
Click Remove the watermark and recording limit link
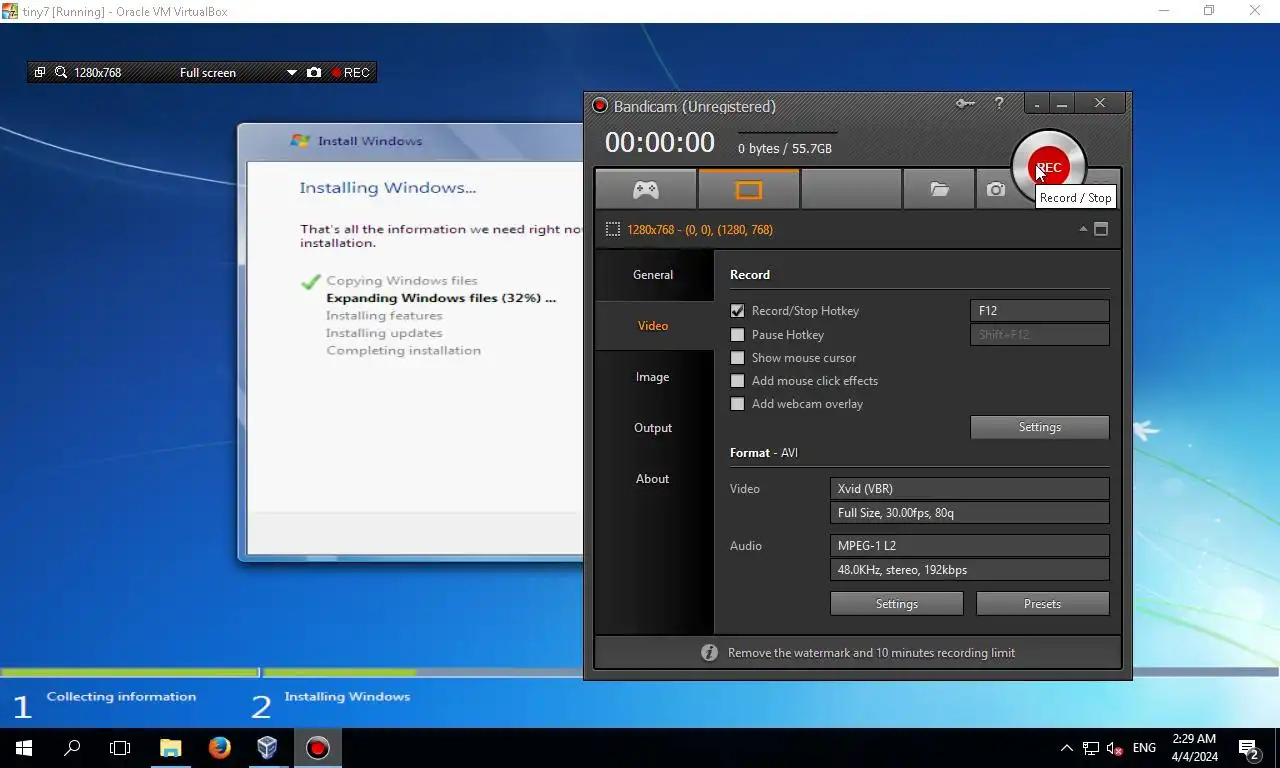[871, 653]
